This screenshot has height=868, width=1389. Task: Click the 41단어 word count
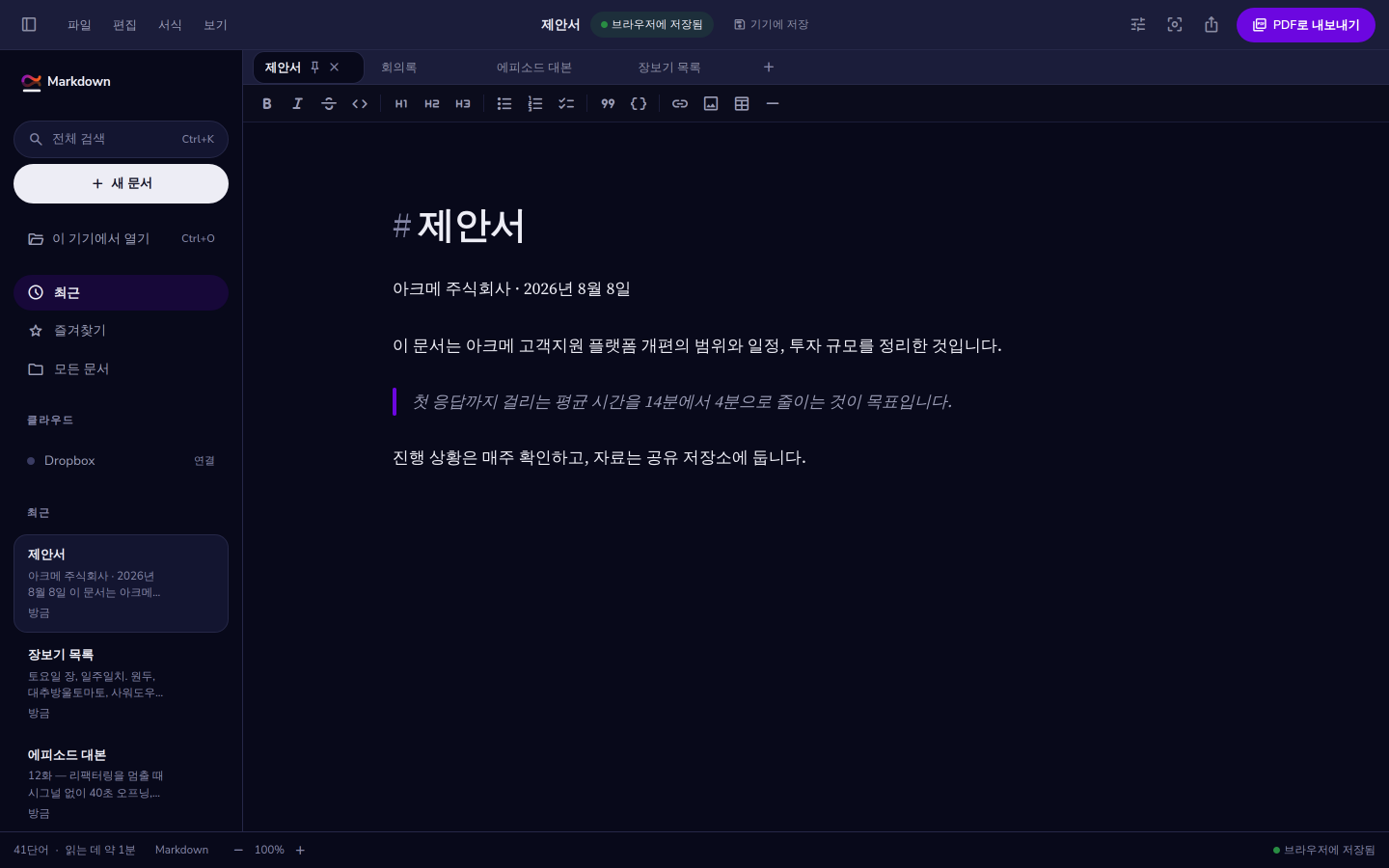tap(31, 850)
